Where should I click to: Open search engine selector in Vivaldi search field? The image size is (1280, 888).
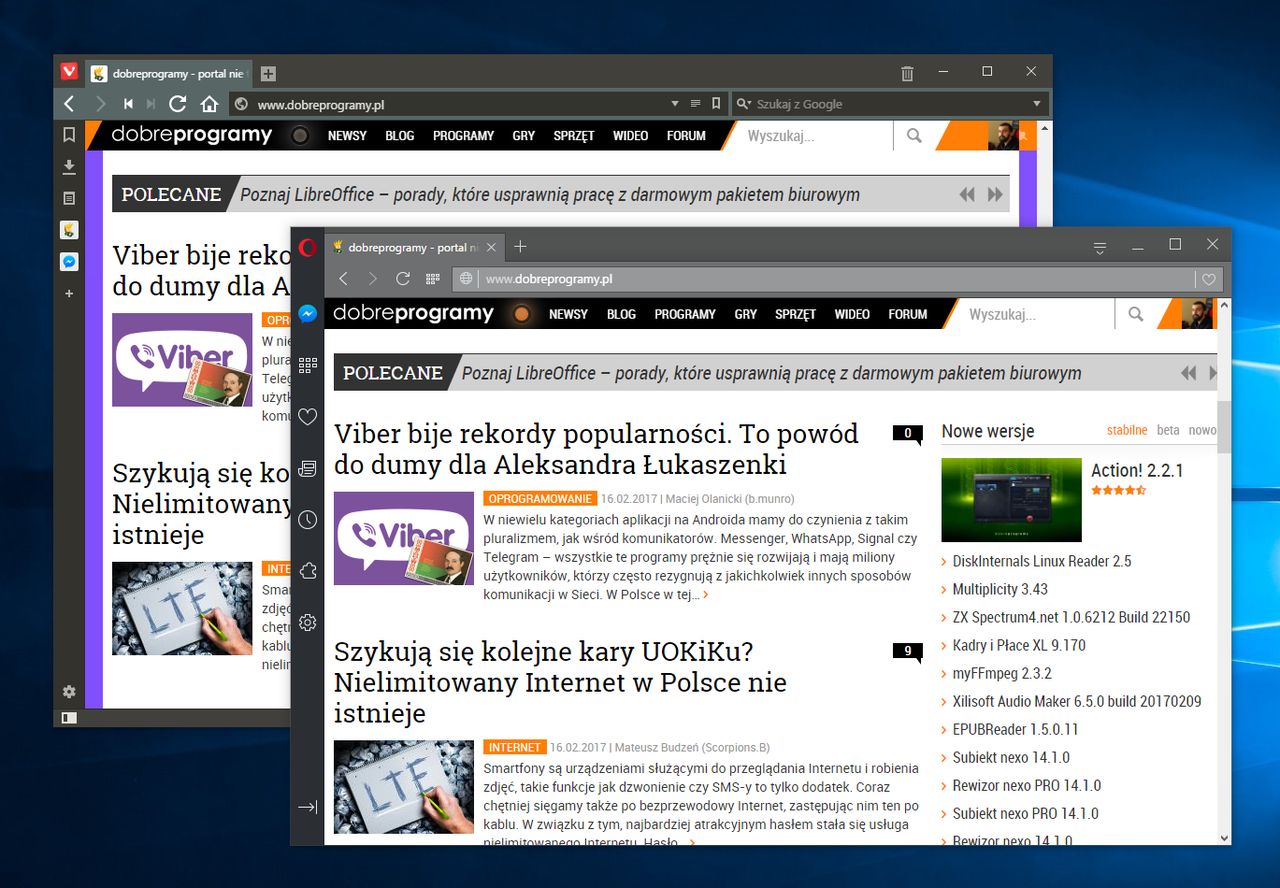click(x=743, y=104)
